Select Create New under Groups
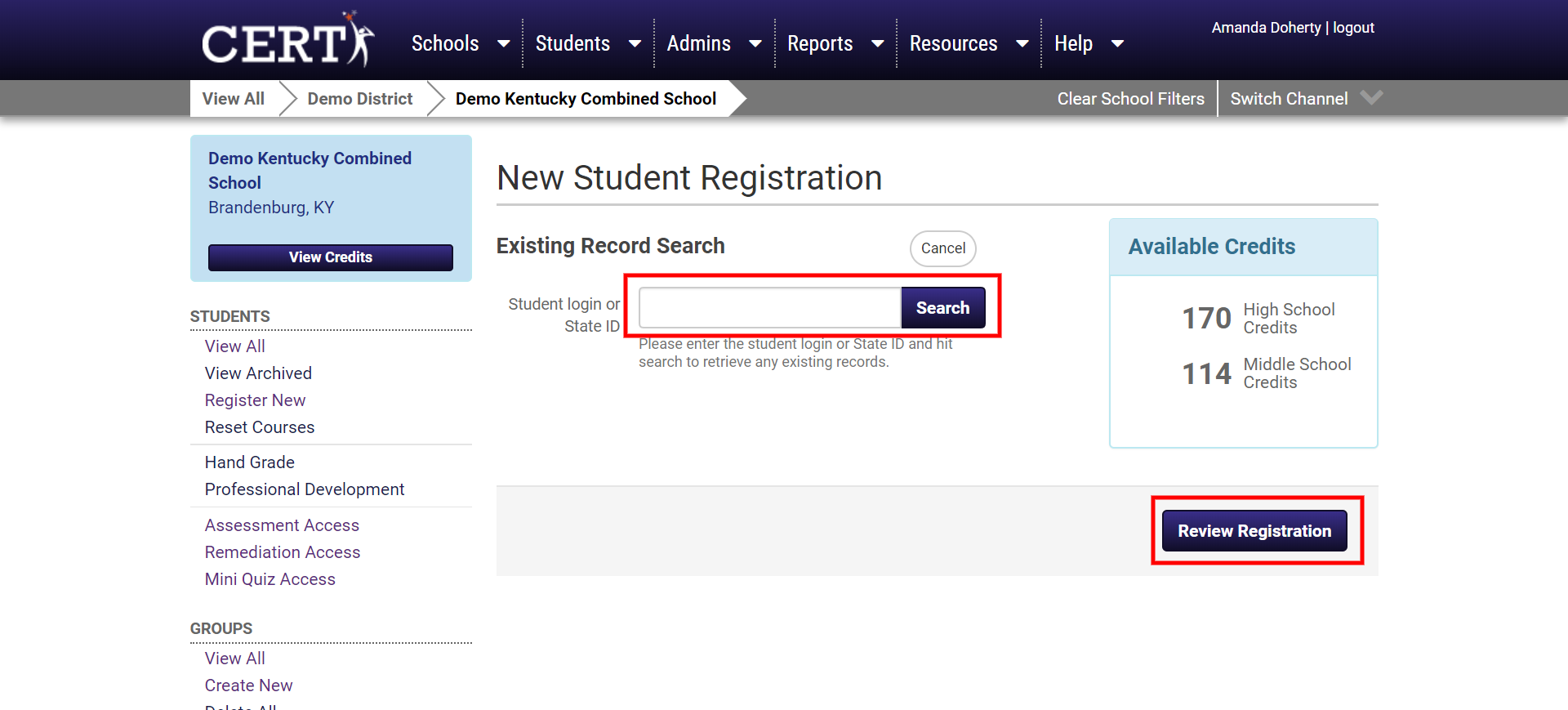Viewport: 1568px width, 710px height. [x=248, y=685]
